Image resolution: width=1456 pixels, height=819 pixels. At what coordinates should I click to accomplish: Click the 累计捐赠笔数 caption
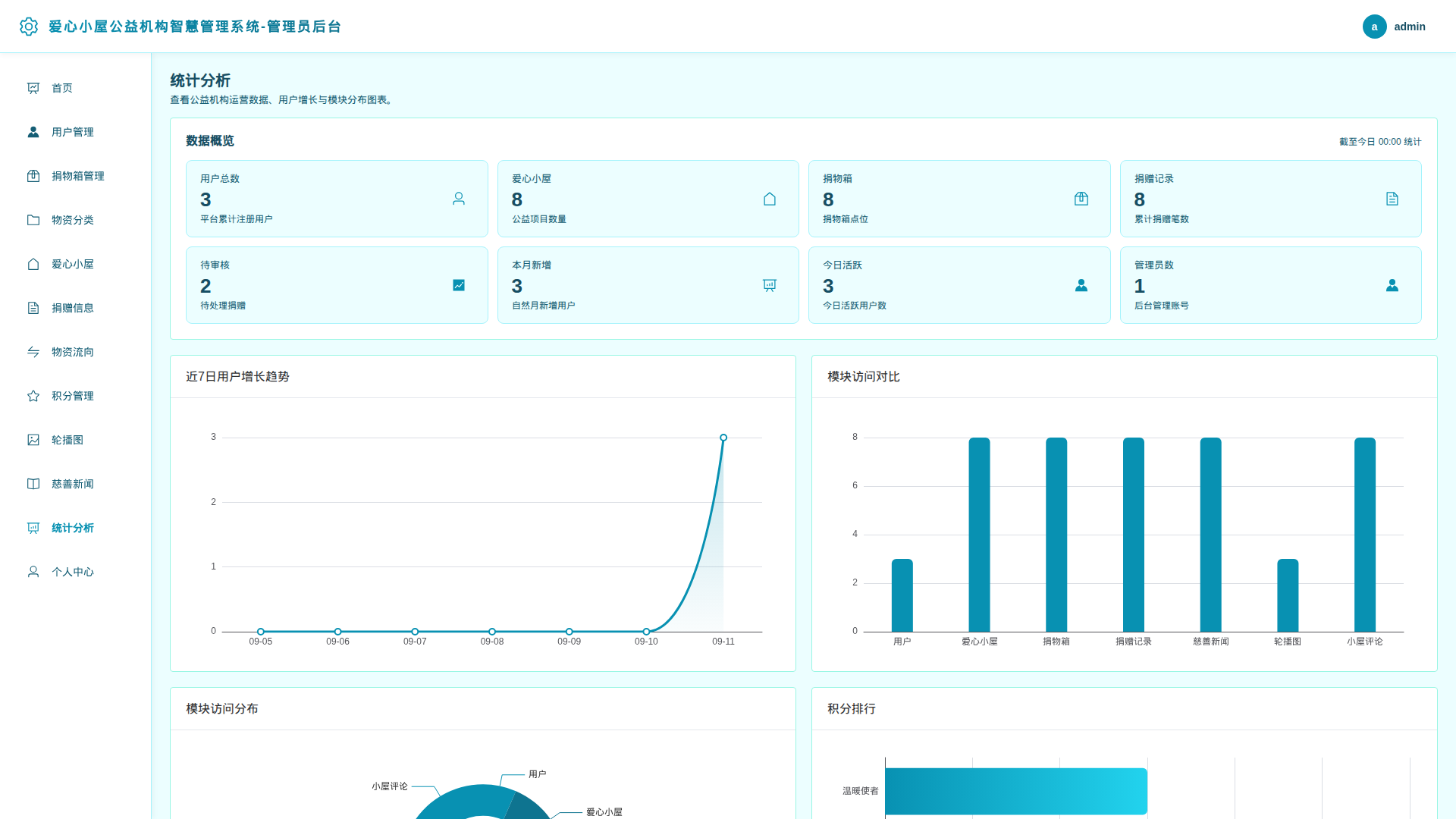click(1162, 219)
